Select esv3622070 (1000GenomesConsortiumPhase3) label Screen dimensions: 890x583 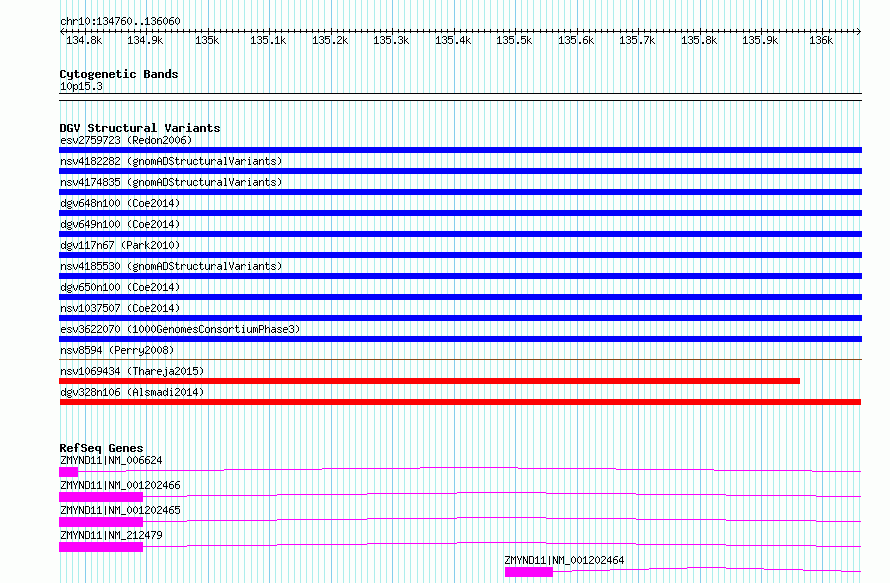click(x=180, y=329)
